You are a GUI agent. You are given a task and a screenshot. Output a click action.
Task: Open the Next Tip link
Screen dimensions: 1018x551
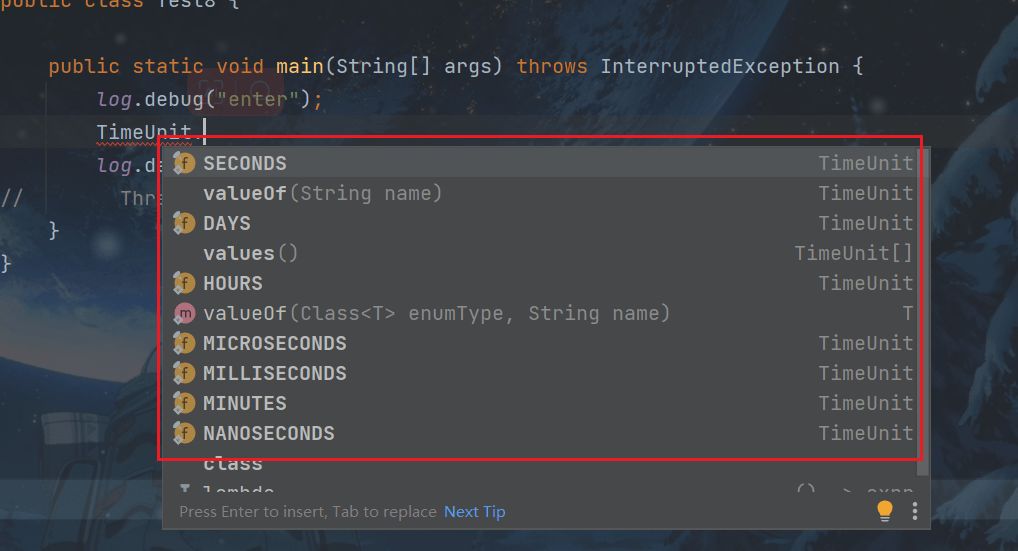coord(475,512)
